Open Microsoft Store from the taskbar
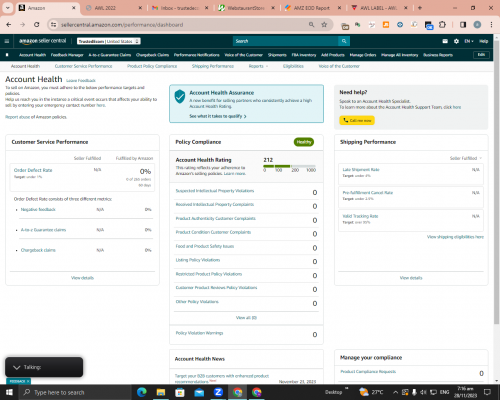Viewport: 500px width, 400px height. 180,392
